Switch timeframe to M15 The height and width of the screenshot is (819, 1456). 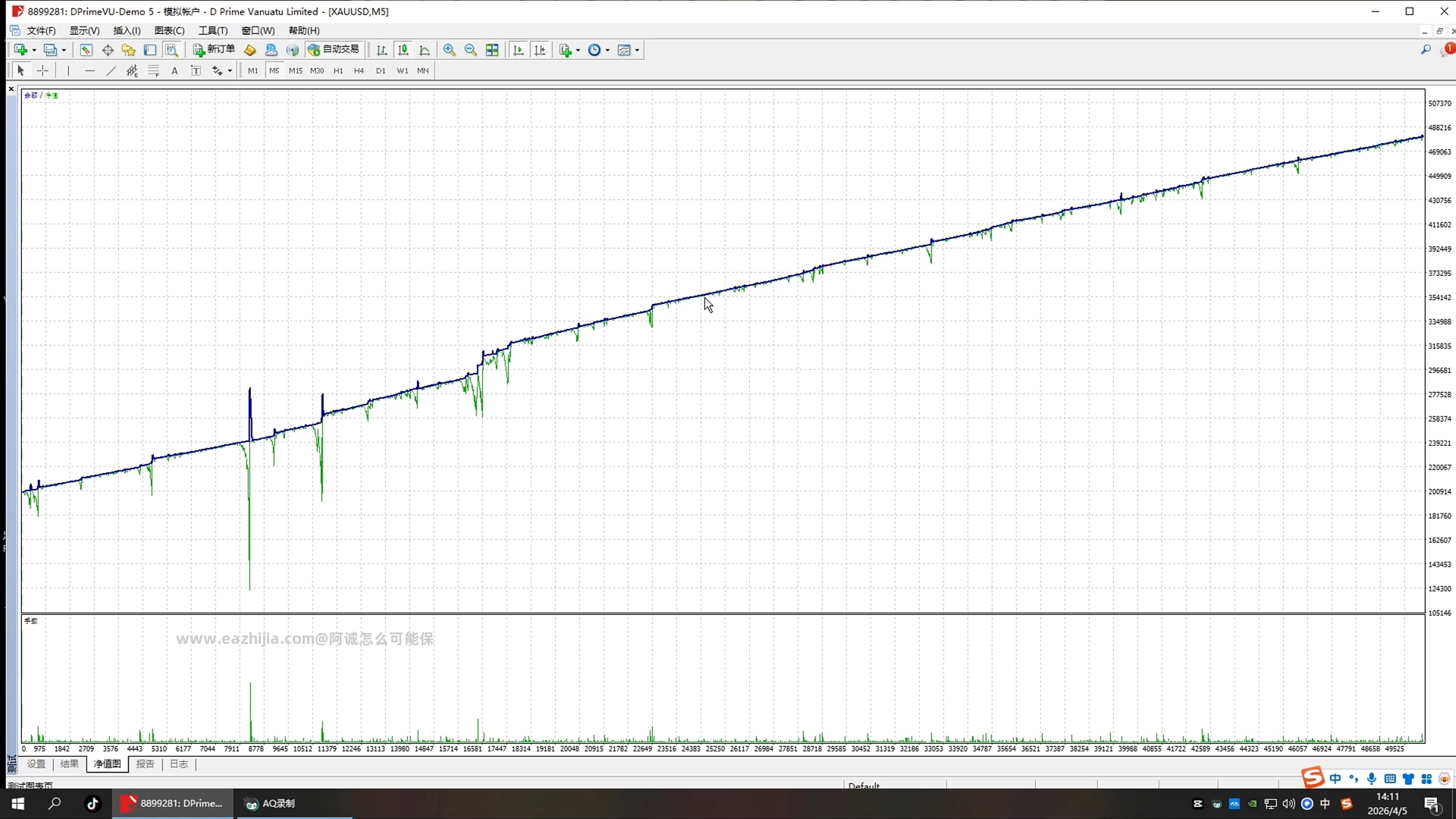(x=296, y=71)
